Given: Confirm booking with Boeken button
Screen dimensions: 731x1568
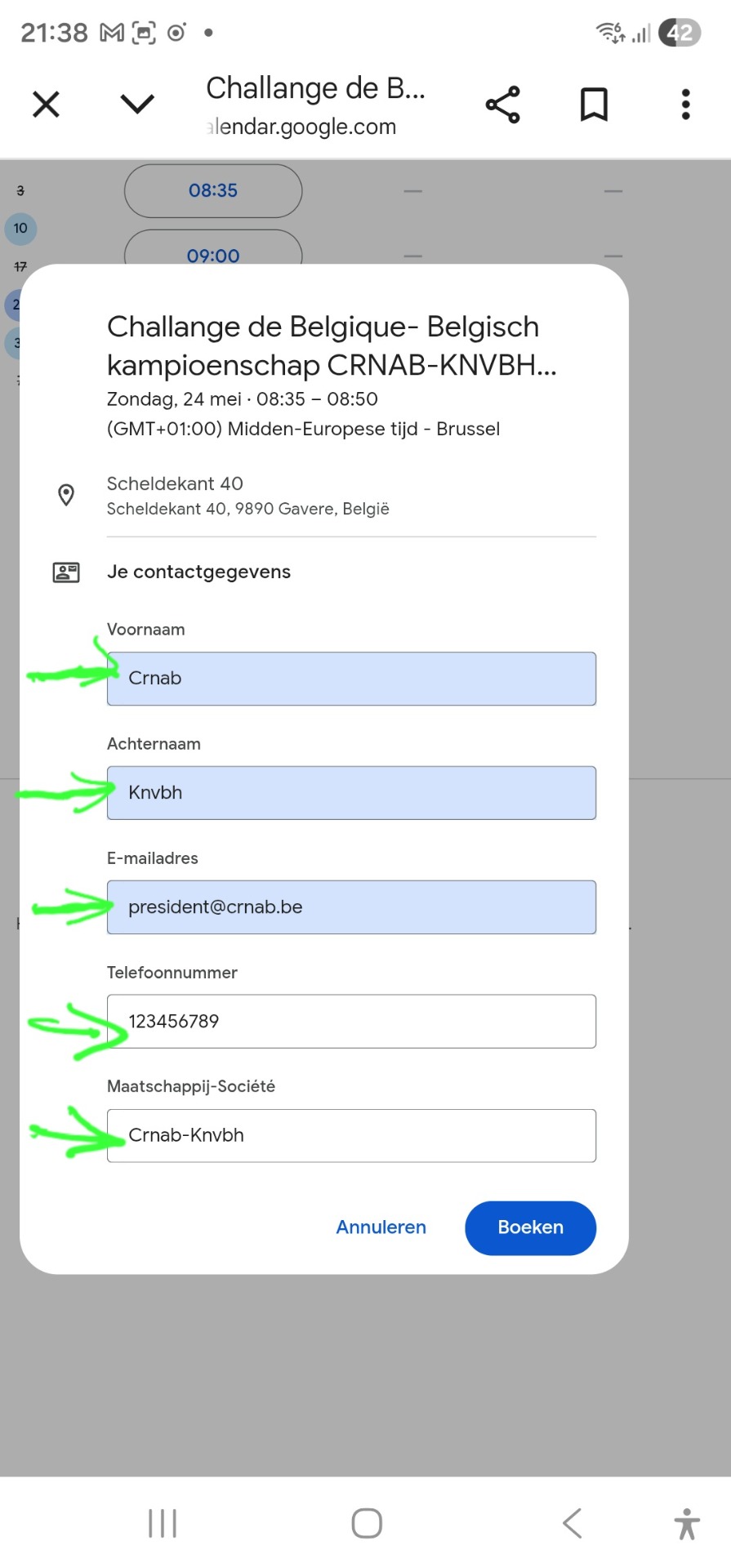Looking at the screenshot, I should click(x=530, y=1227).
